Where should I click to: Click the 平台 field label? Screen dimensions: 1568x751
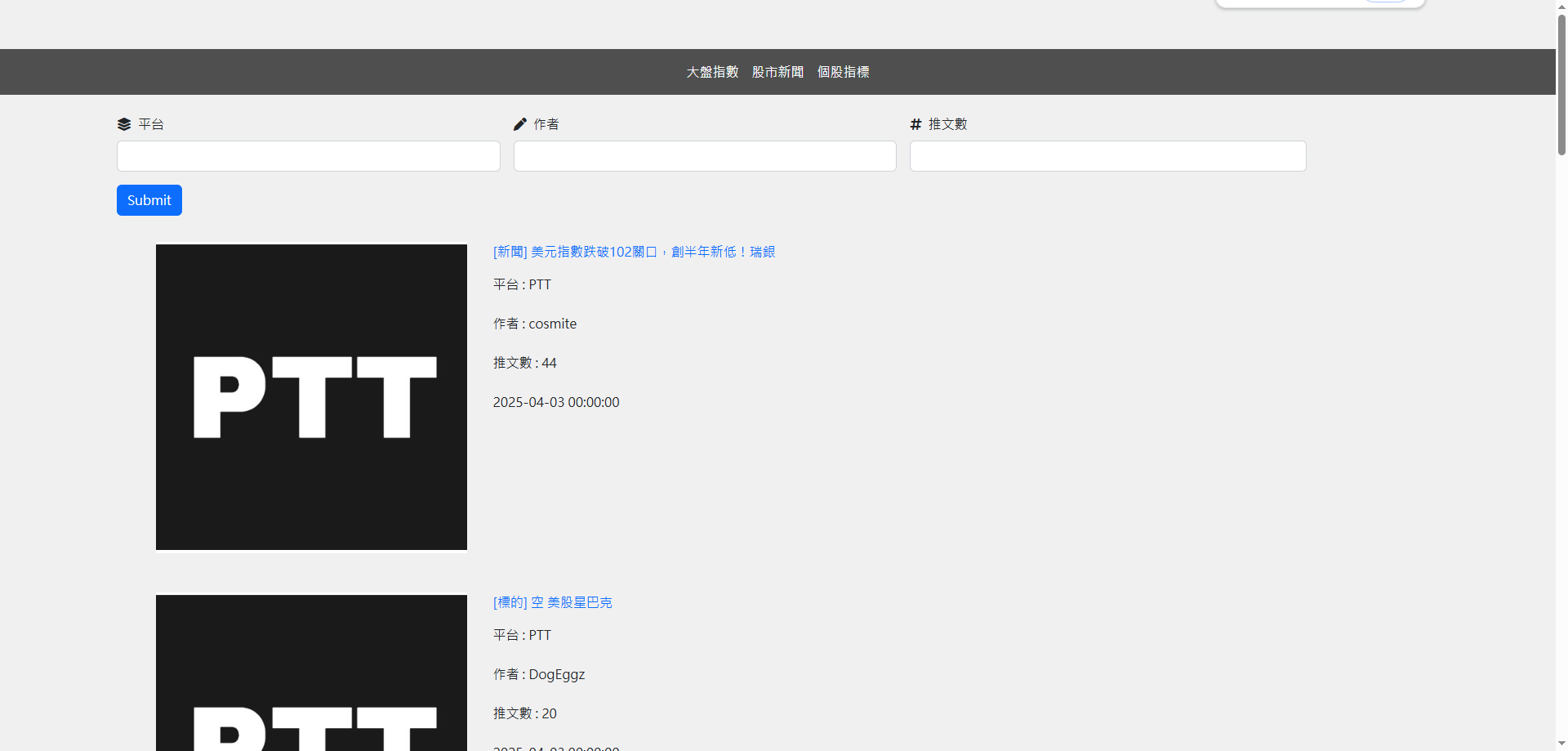(151, 124)
